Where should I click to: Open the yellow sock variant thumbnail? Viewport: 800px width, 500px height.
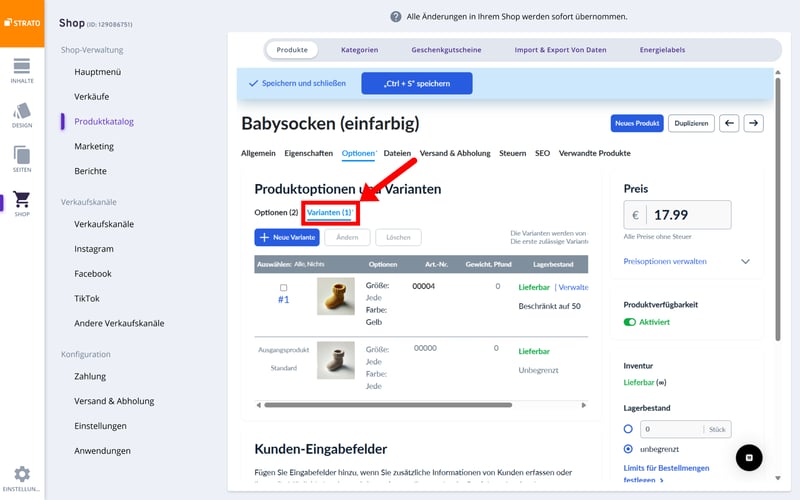(x=336, y=296)
